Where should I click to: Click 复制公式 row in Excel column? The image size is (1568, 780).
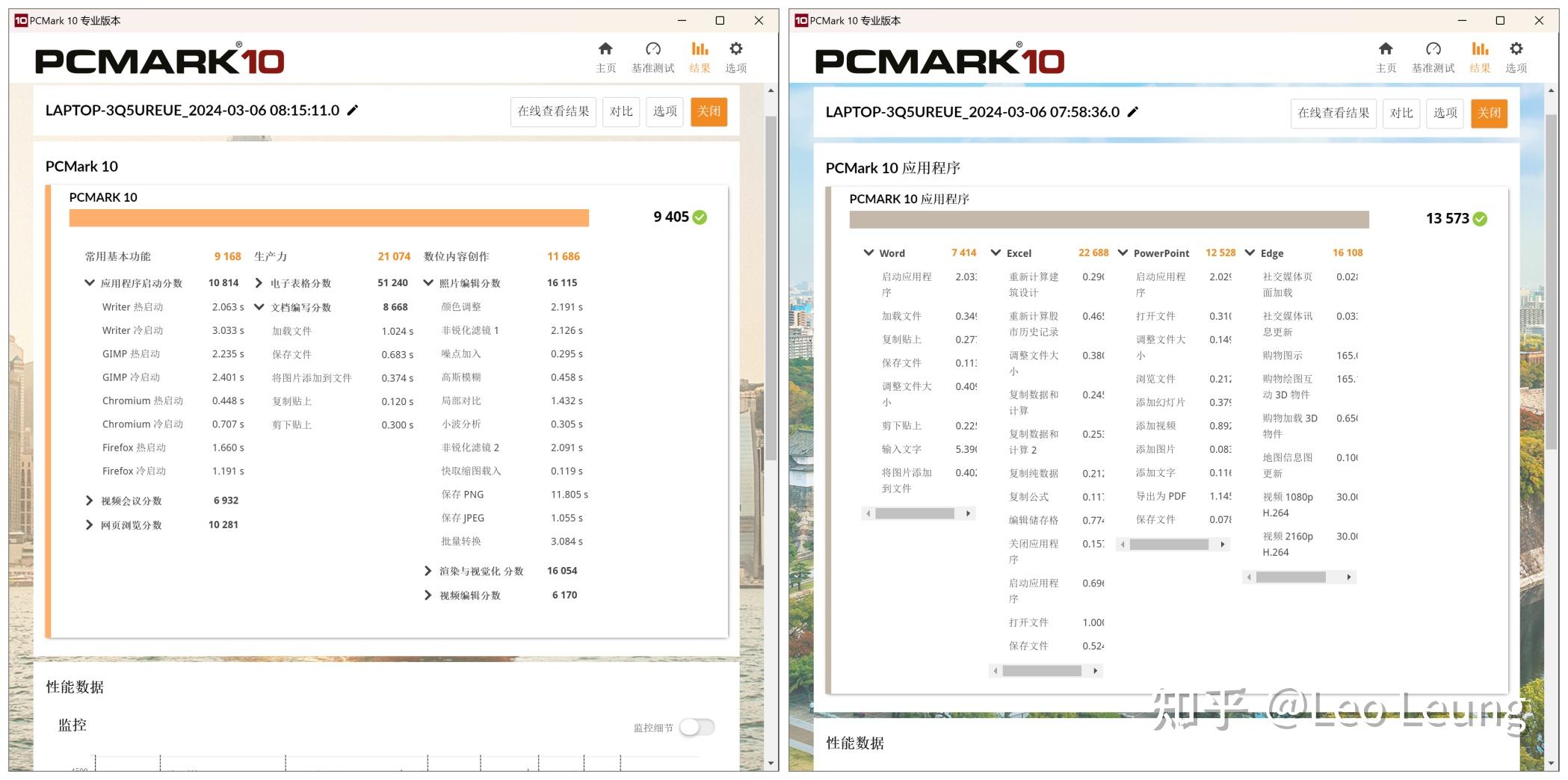coord(1056,497)
